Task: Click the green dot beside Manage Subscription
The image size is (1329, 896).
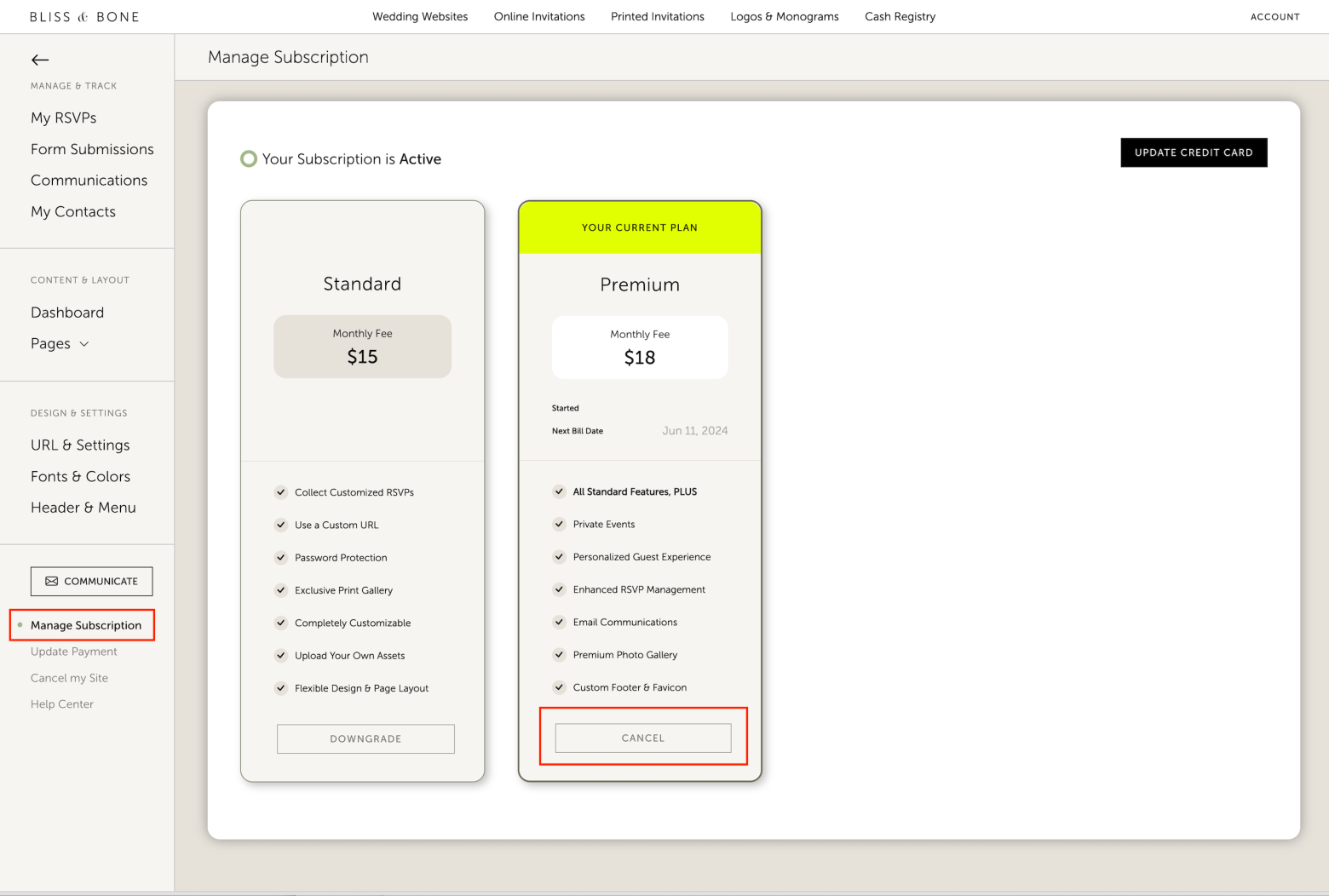Action: 20,624
